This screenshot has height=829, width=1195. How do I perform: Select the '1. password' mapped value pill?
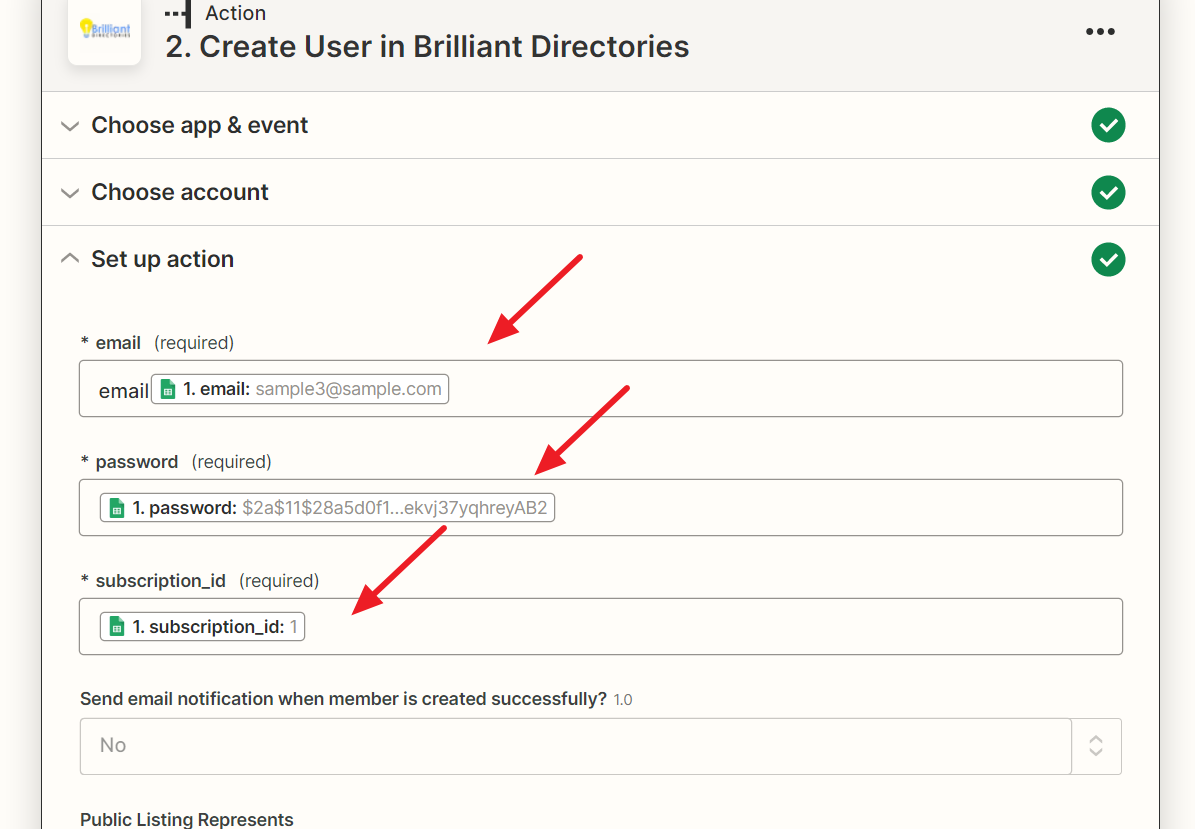(327, 507)
